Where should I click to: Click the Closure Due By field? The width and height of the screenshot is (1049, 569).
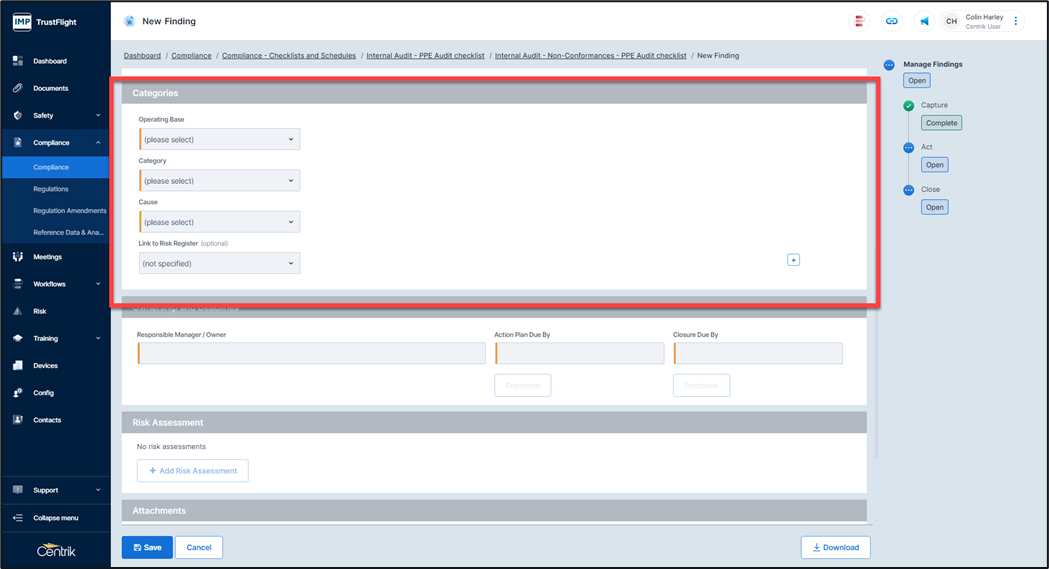click(x=758, y=353)
